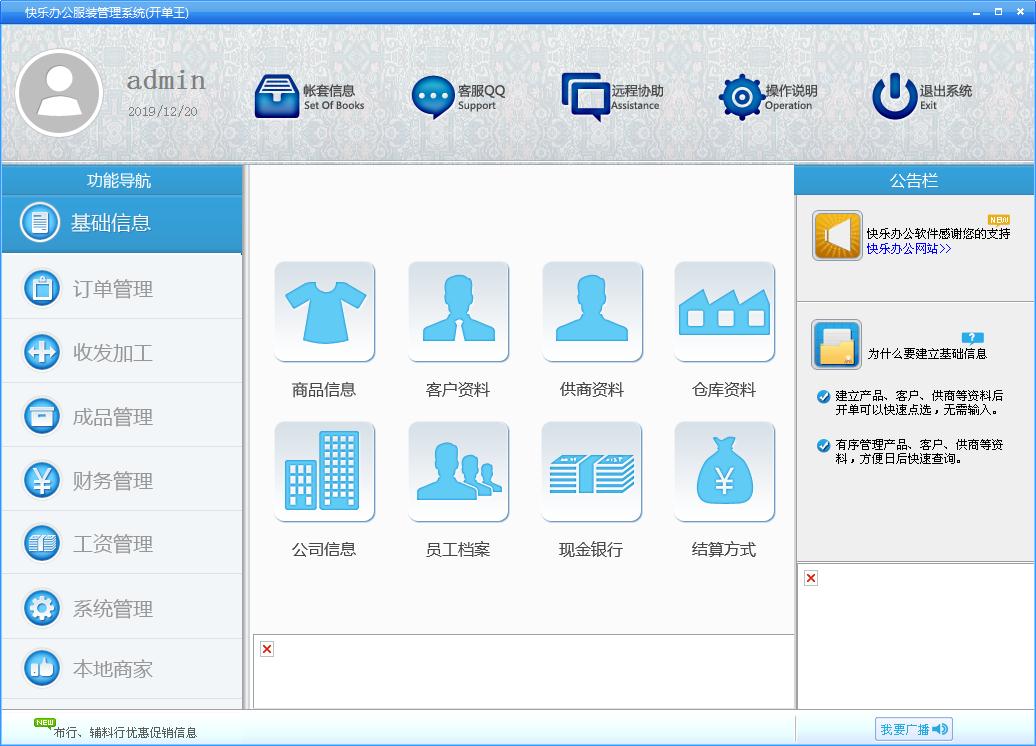Open the 结算方式 money bag icon
This screenshot has height=746, width=1036.
(x=725, y=472)
